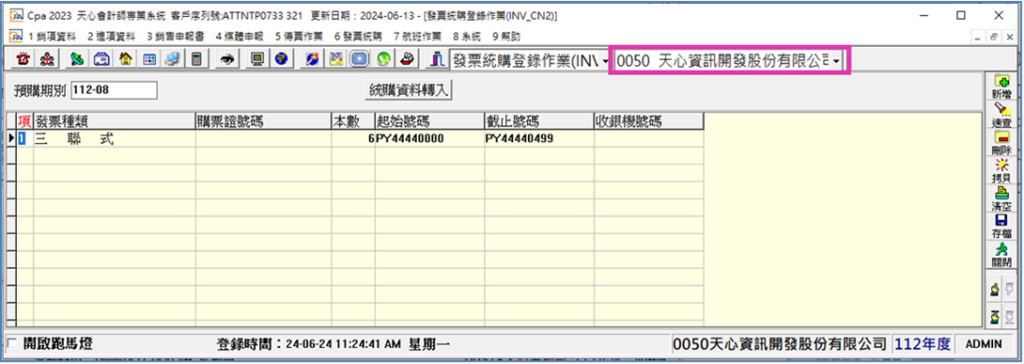Click the 預購期別 input field

[114, 90]
